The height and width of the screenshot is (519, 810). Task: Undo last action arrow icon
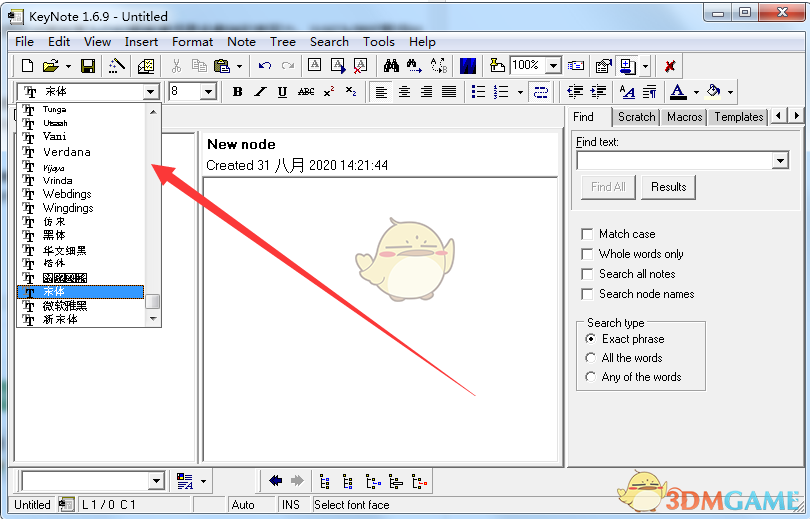[265, 66]
